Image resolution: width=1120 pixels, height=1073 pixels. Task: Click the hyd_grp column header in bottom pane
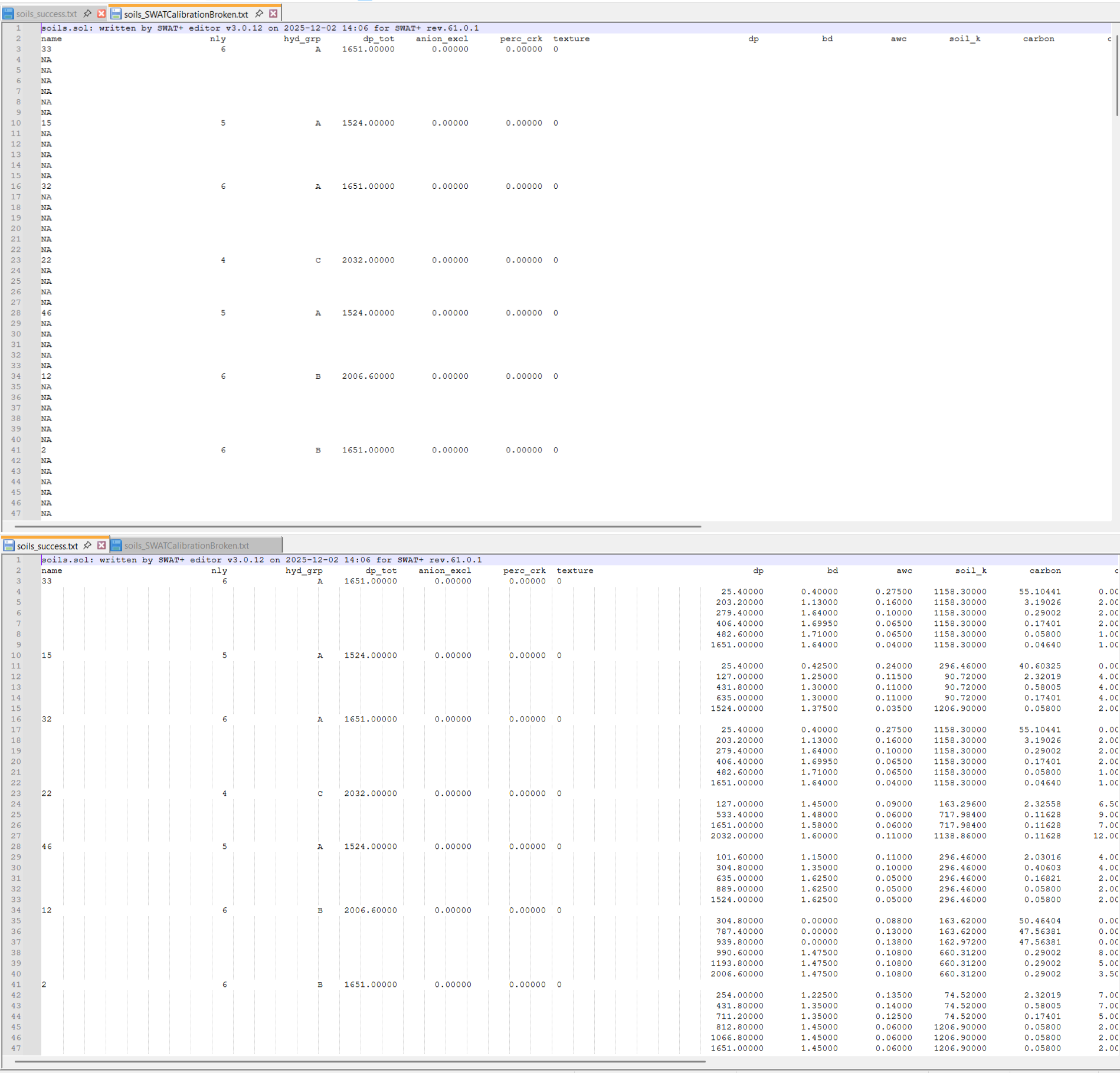point(304,570)
